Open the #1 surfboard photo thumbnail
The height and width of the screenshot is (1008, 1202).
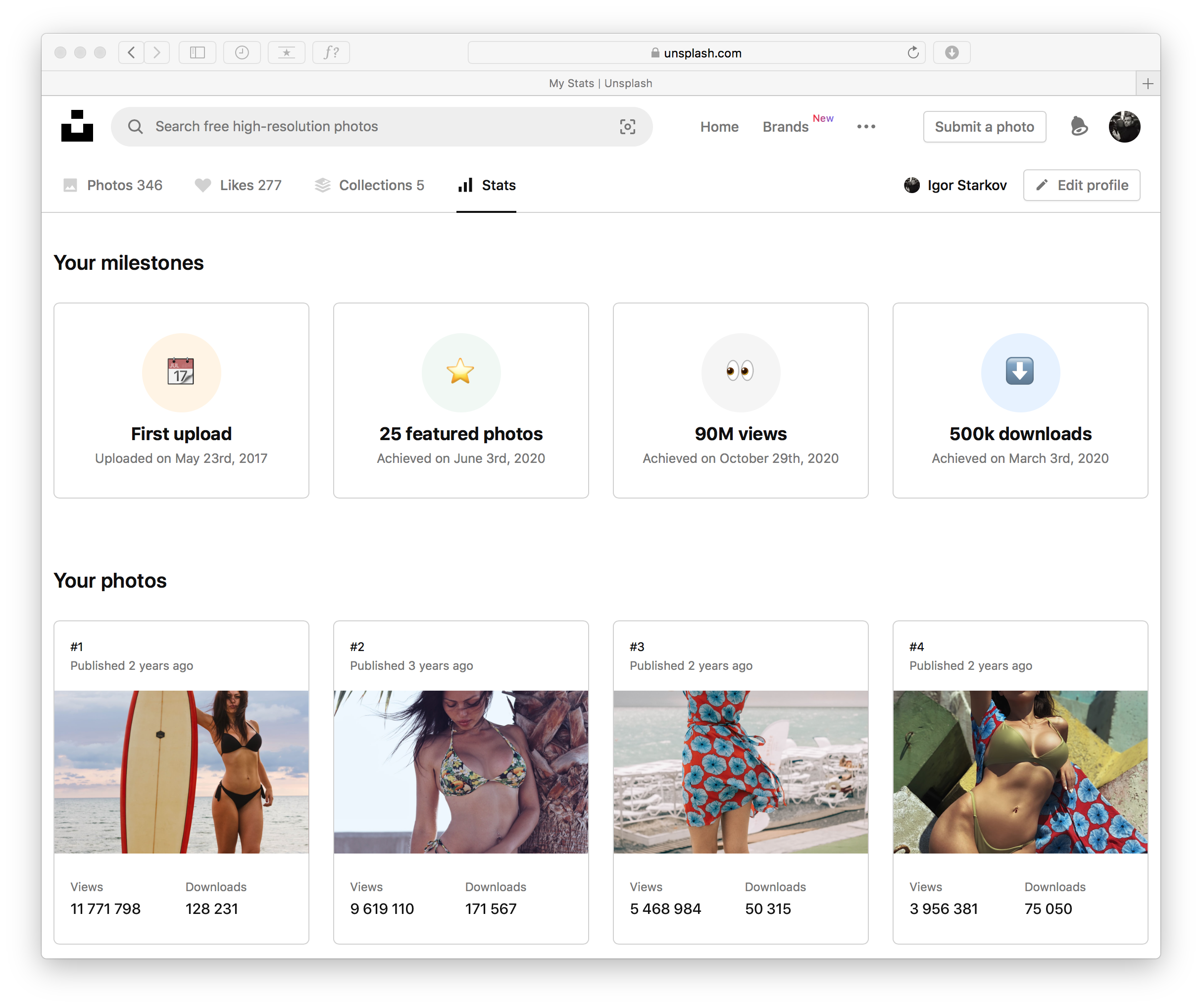181,771
